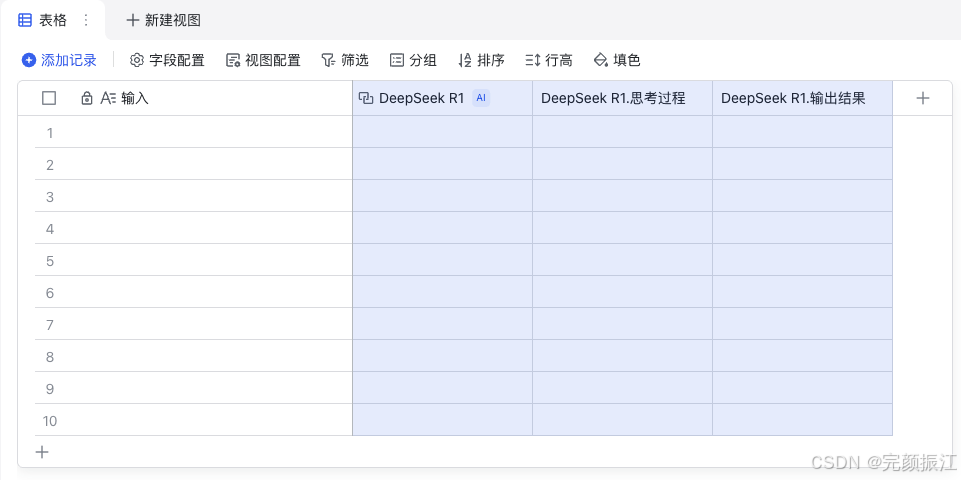This screenshot has height=480, width=961.
Task: Click the funnel filter icon
Action: click(x=329, y=60)
